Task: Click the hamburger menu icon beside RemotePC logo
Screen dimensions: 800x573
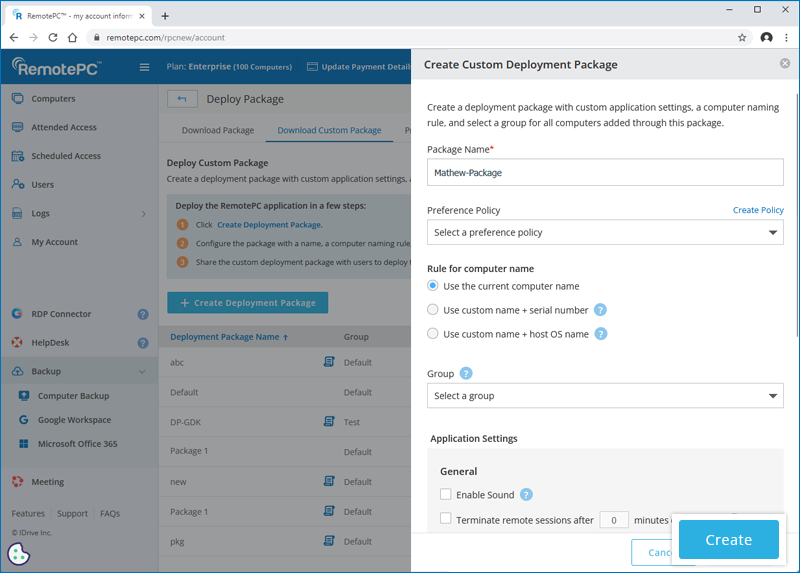Action: 144,67
